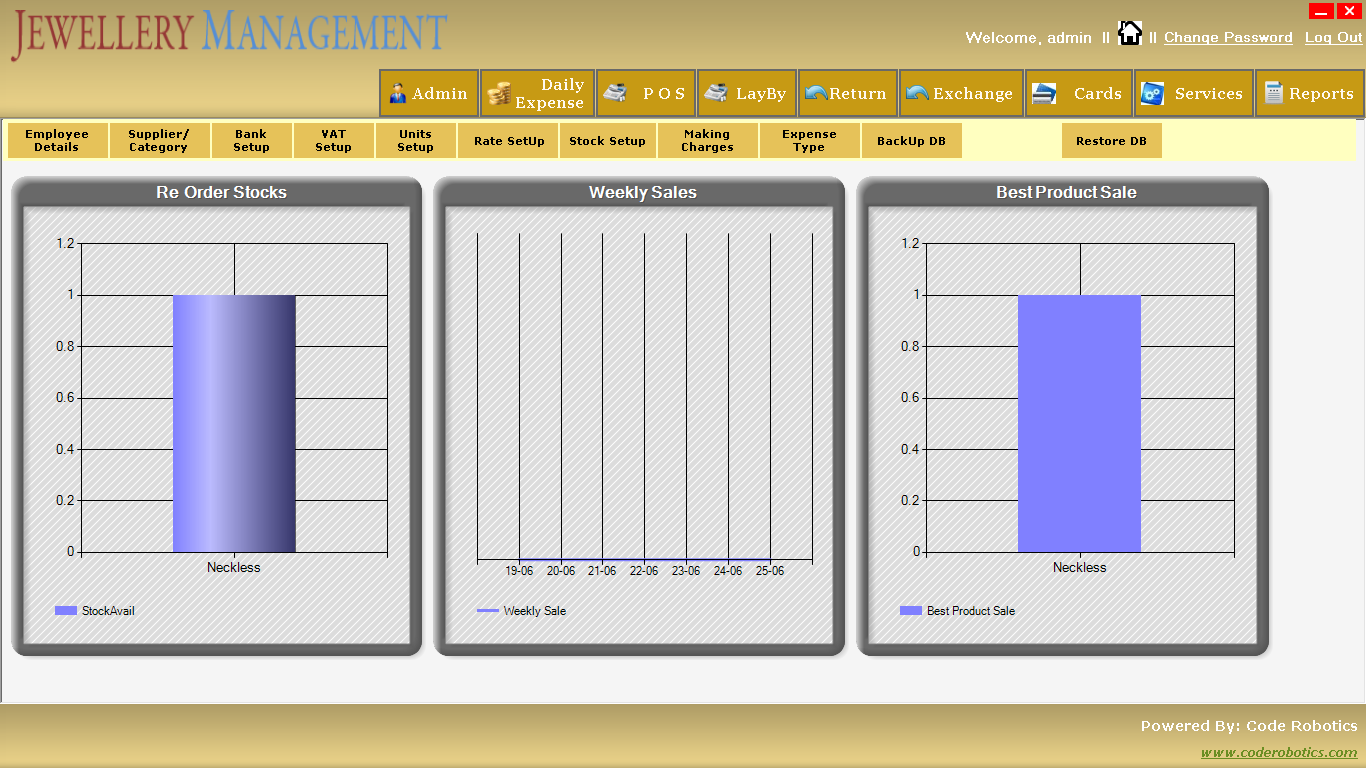
Task: Click the Services gear icon
Action: point(1153,93)
